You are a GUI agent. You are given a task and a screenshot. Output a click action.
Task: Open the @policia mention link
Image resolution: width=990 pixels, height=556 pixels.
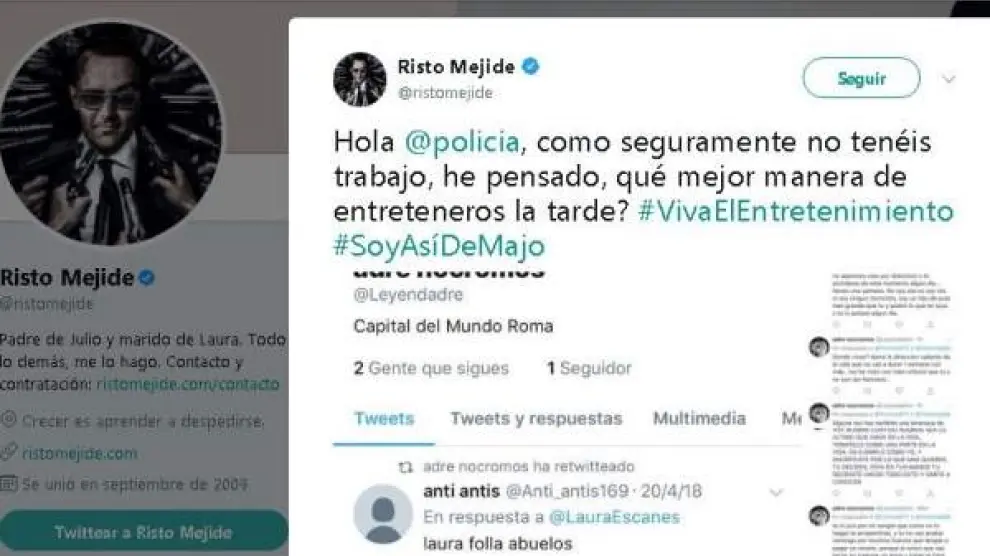click(462, 142)
